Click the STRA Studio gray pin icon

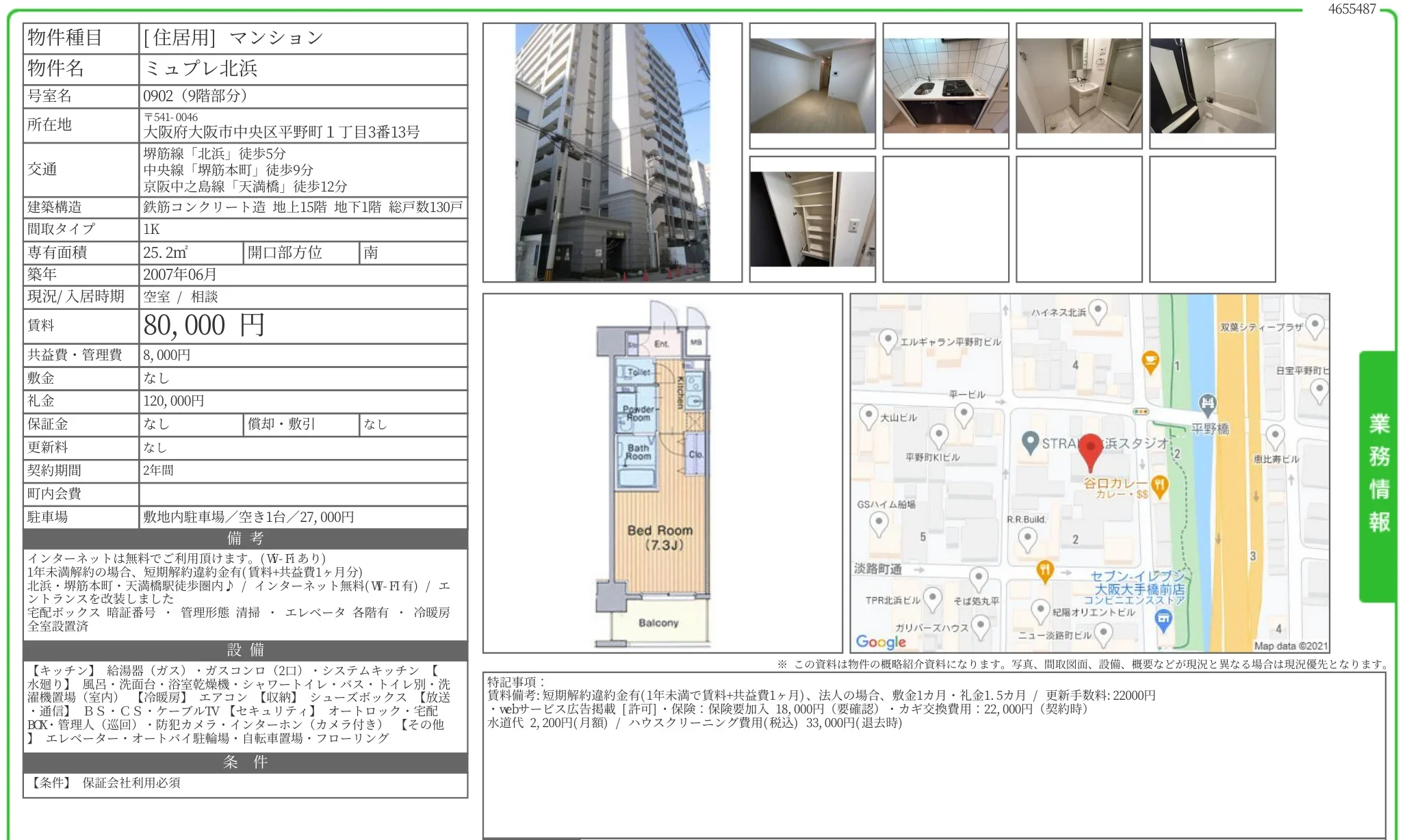pos(1031,442)
